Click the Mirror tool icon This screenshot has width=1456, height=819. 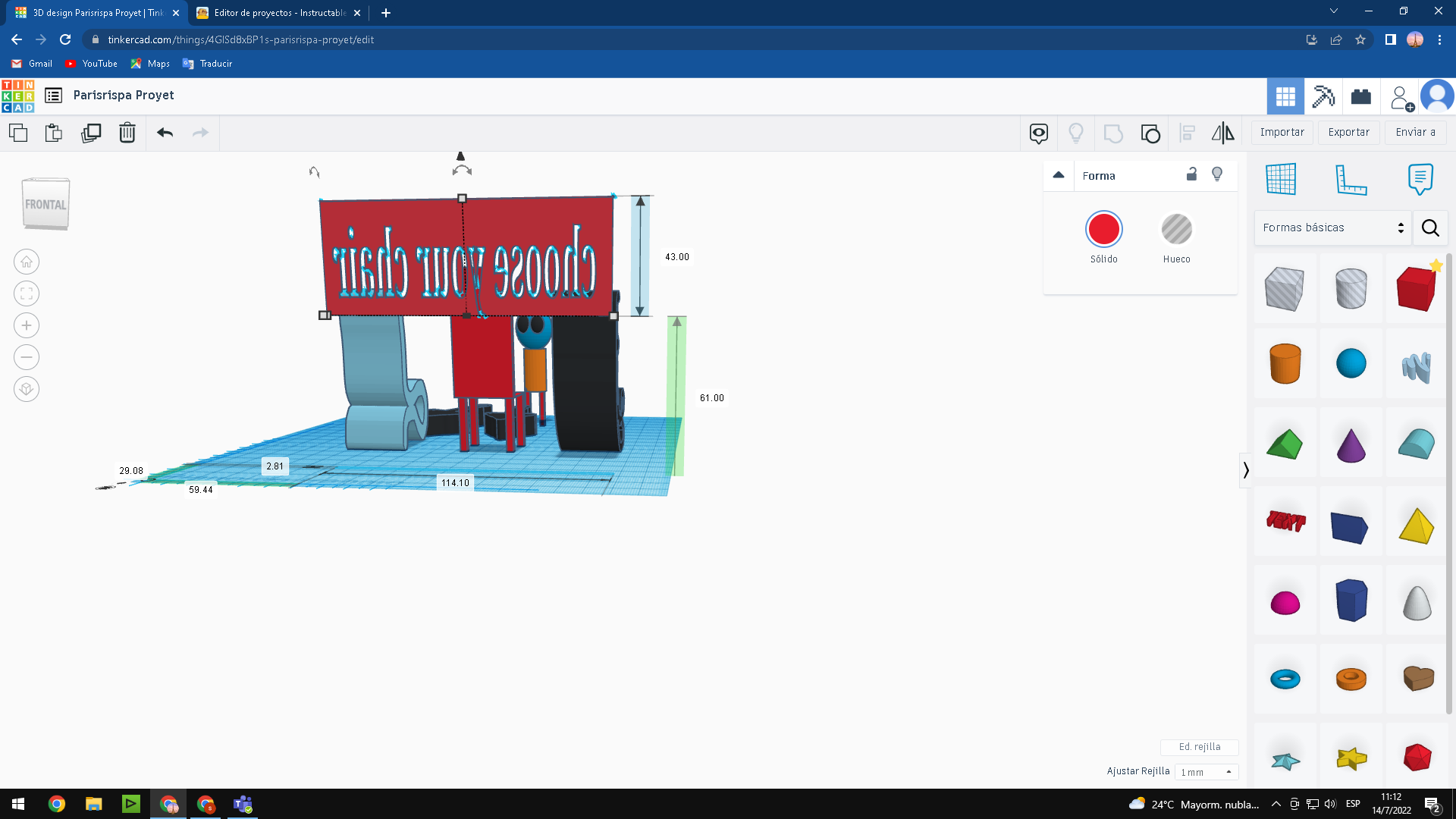tap(1222, 133)
